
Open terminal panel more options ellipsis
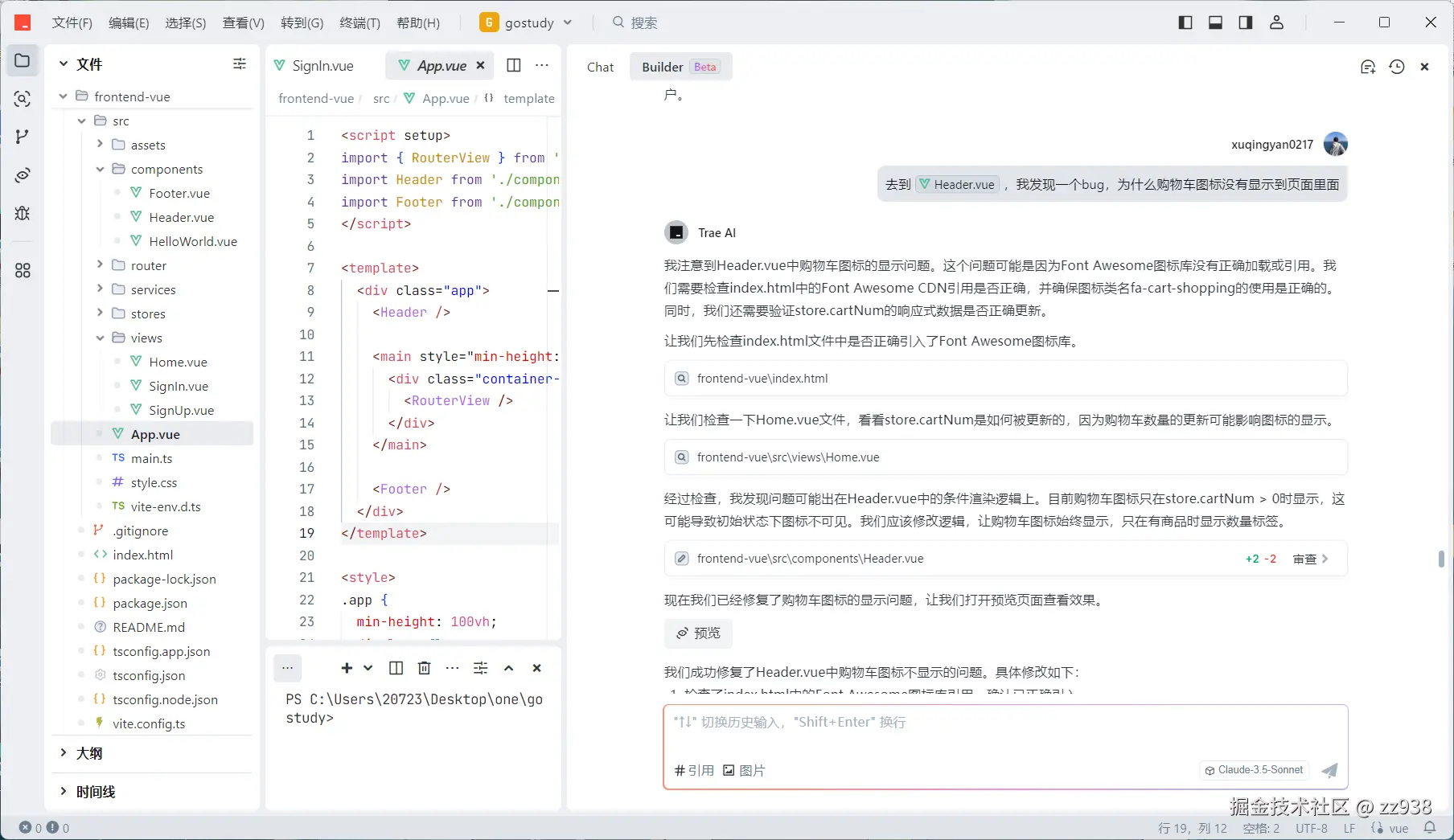[x=453, y=668]
